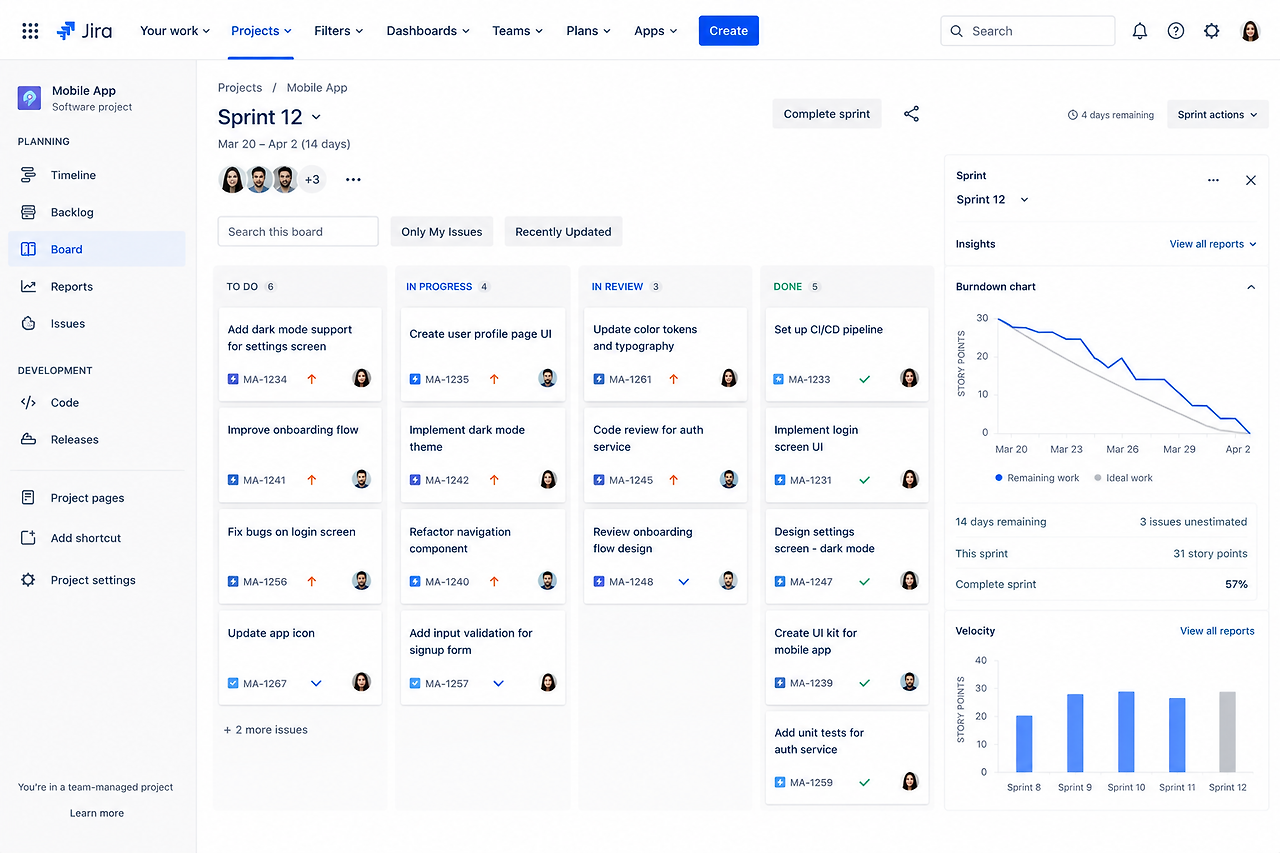Viewport: 1280px width, 853px height.
Task: Open the Filters dropdown
Action: click(339, 31)
